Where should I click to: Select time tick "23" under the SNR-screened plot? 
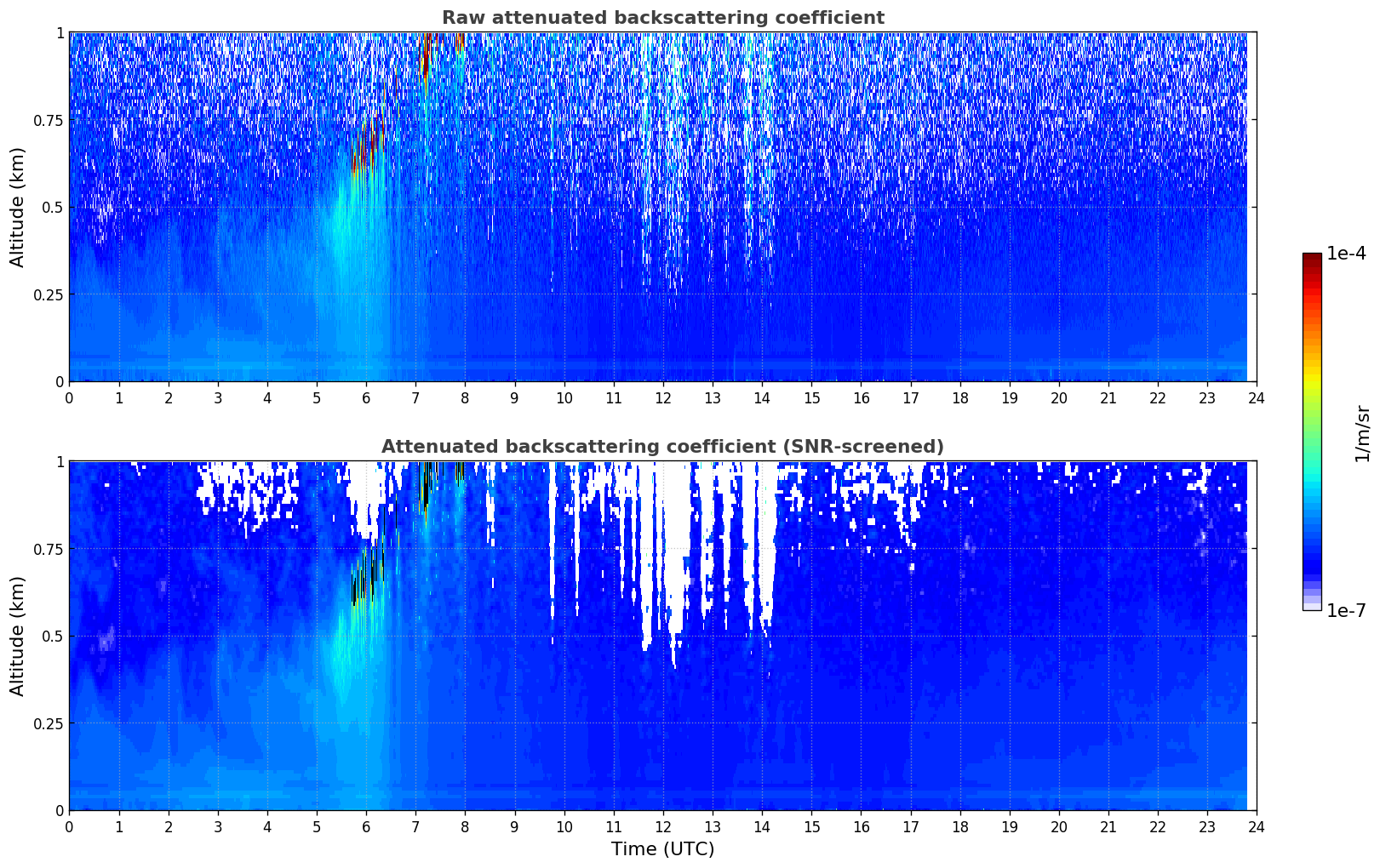(x=1207, y=826)
